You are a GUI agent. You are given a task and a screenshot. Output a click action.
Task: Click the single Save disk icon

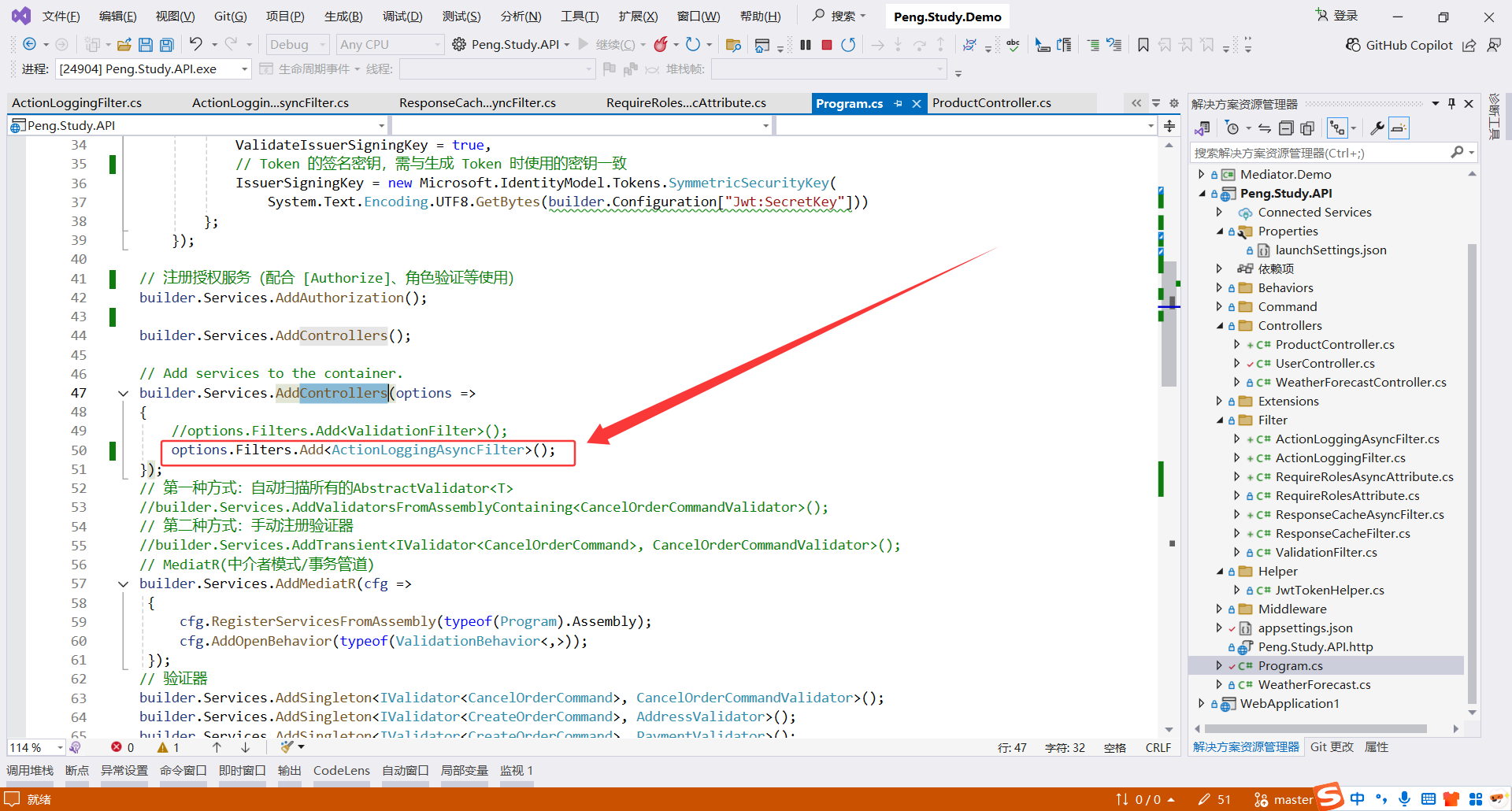pyautogui.click(x=145, y=45)
